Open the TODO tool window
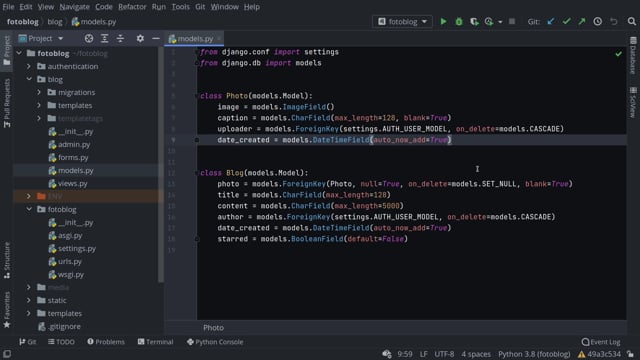This screenshot has height=360, width=640. coord(61,342)
